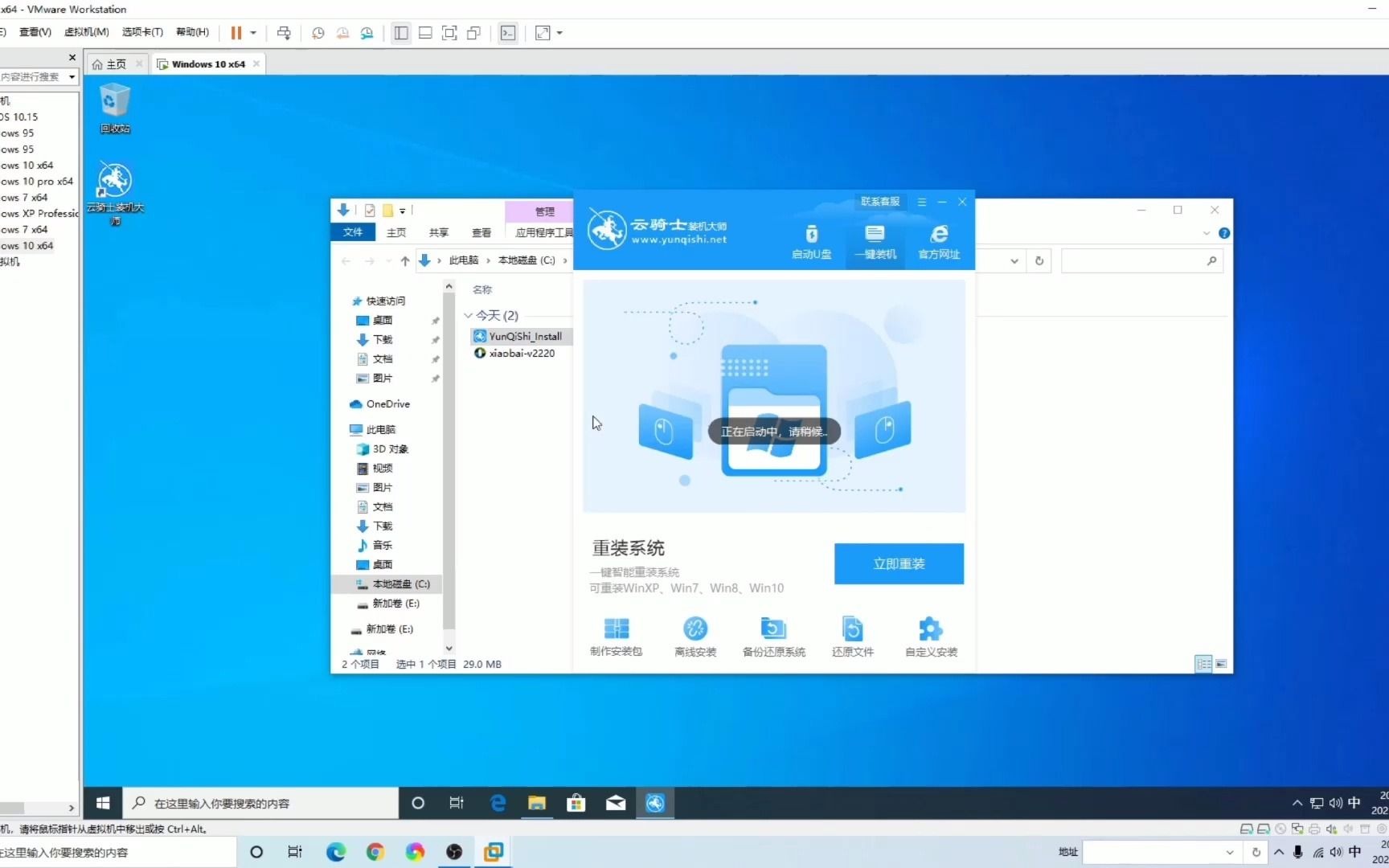
Task: Switch Explorer to details view
Action: (1203, 663)
